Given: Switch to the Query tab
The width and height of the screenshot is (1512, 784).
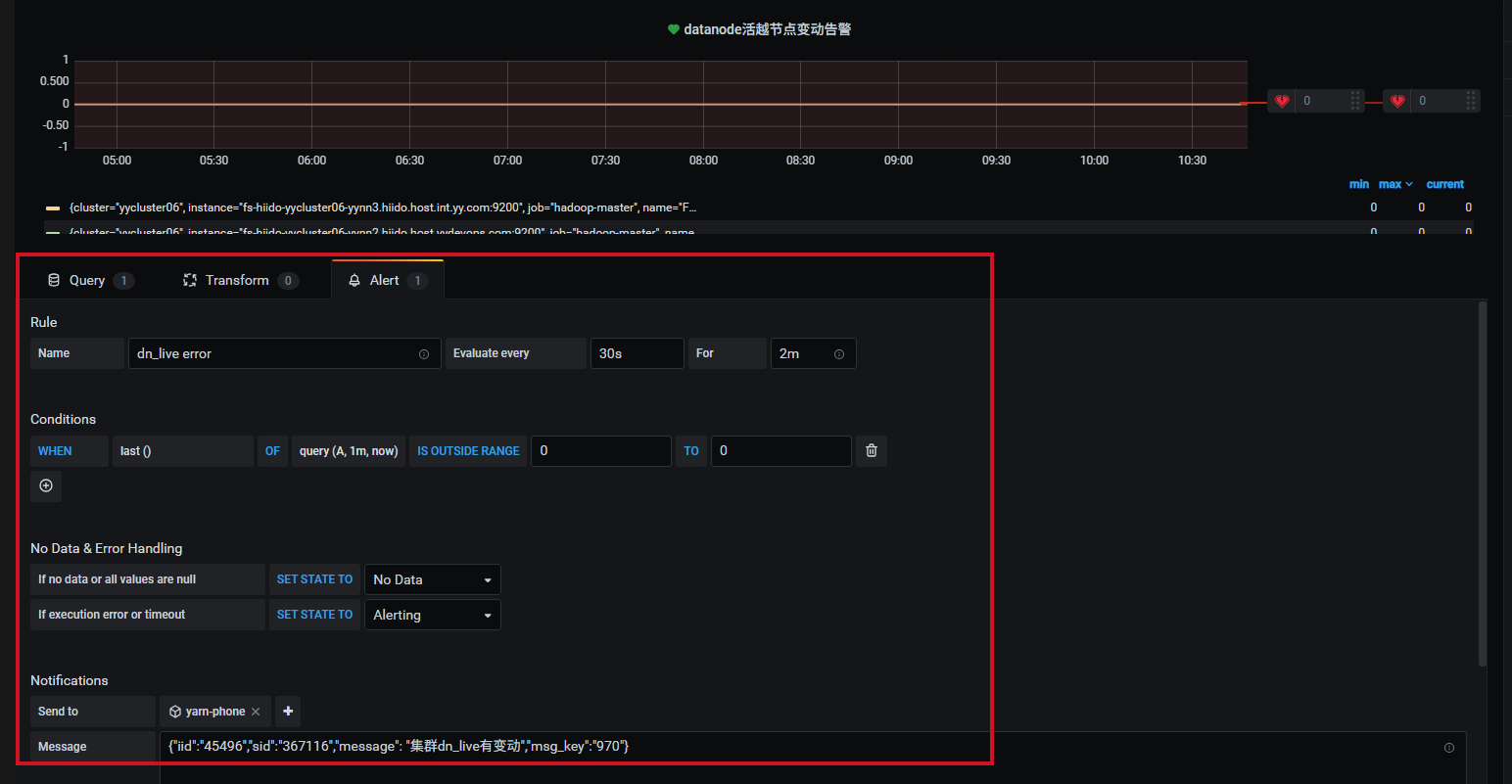Looking at the screenshot, I should point(86,281).
